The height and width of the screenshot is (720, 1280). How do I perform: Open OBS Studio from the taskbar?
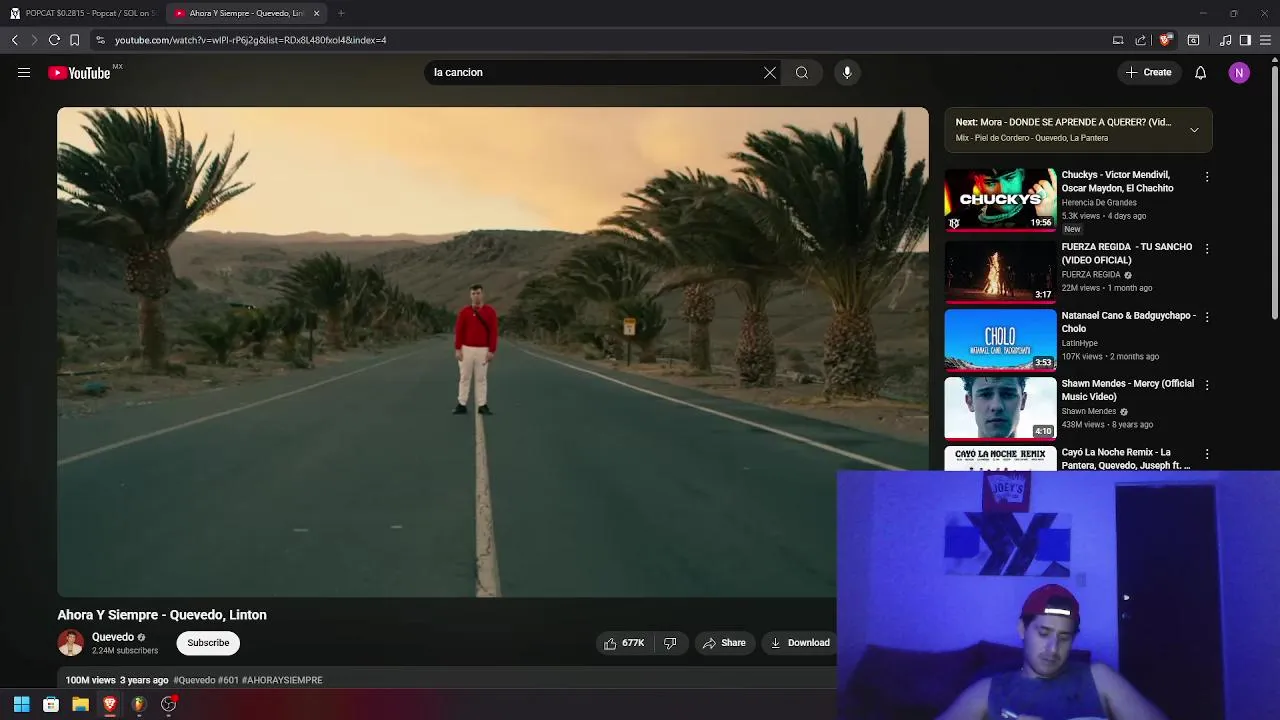168,705
